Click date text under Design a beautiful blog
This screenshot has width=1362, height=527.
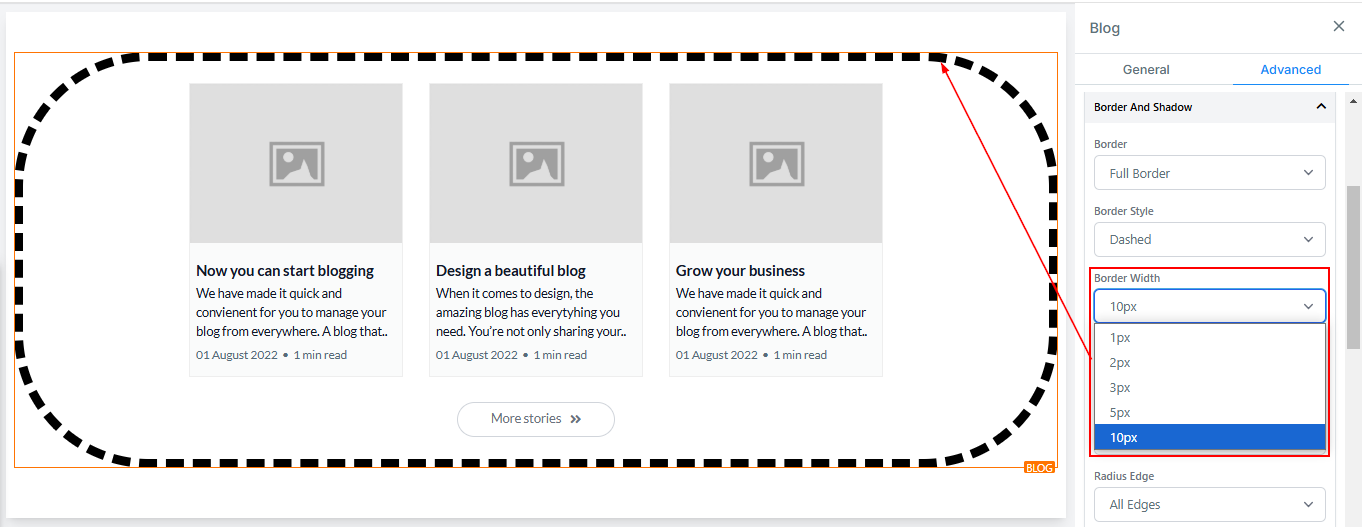[477, 355]
